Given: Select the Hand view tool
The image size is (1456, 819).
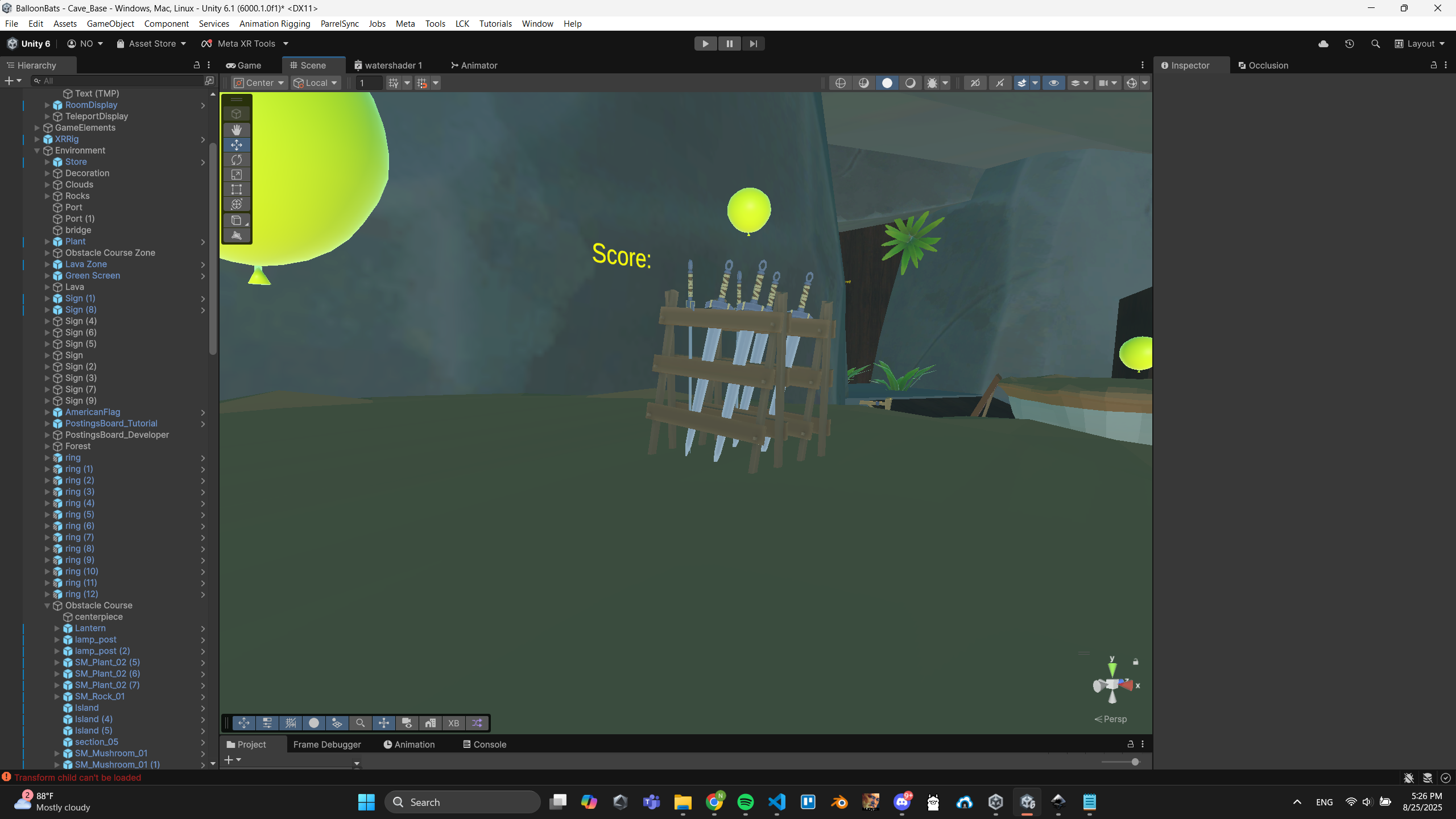Looking at the screenshot, I should [237, 130].
